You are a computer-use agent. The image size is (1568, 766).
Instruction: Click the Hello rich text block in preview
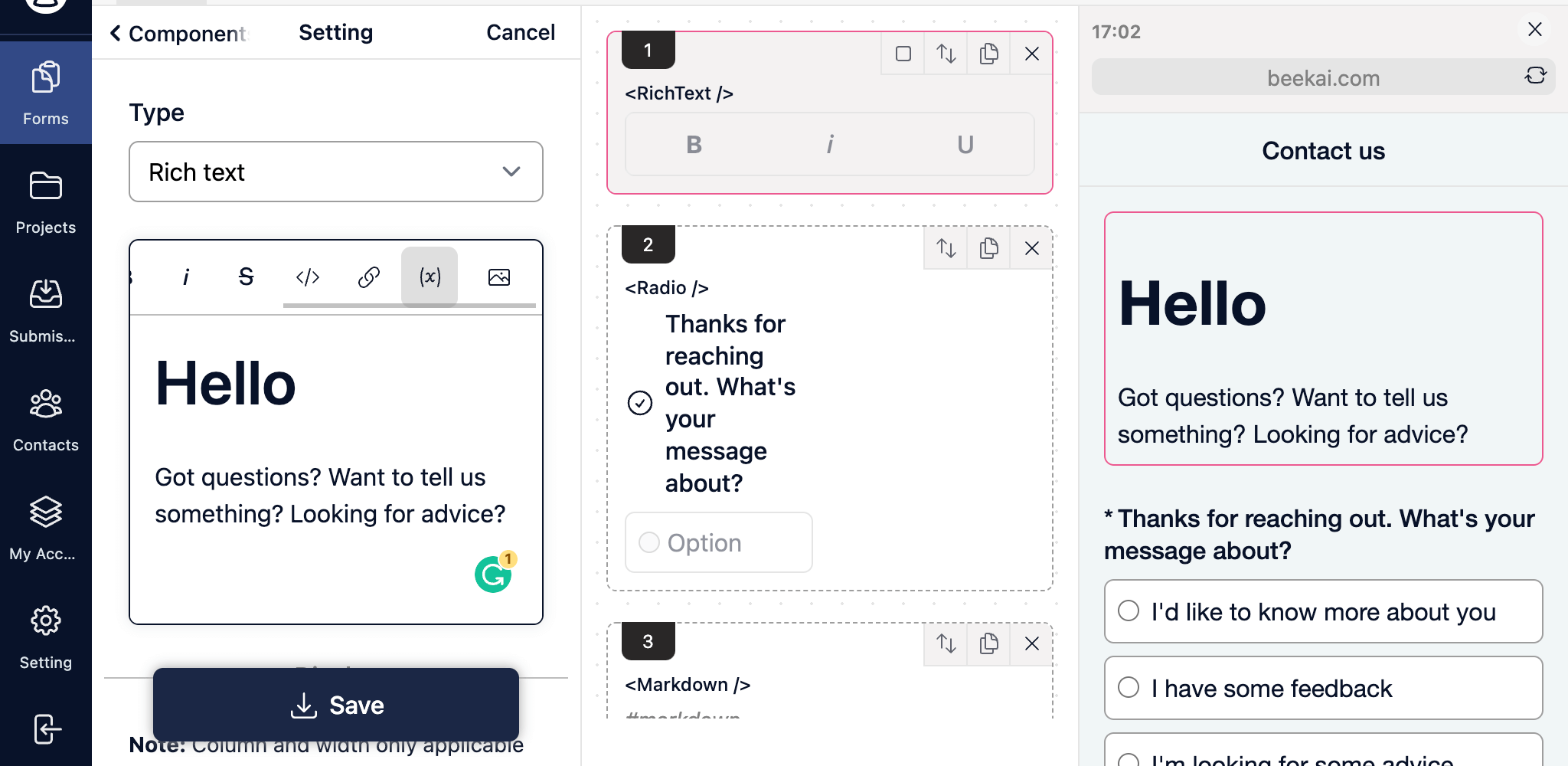(x=1324, y=339)
